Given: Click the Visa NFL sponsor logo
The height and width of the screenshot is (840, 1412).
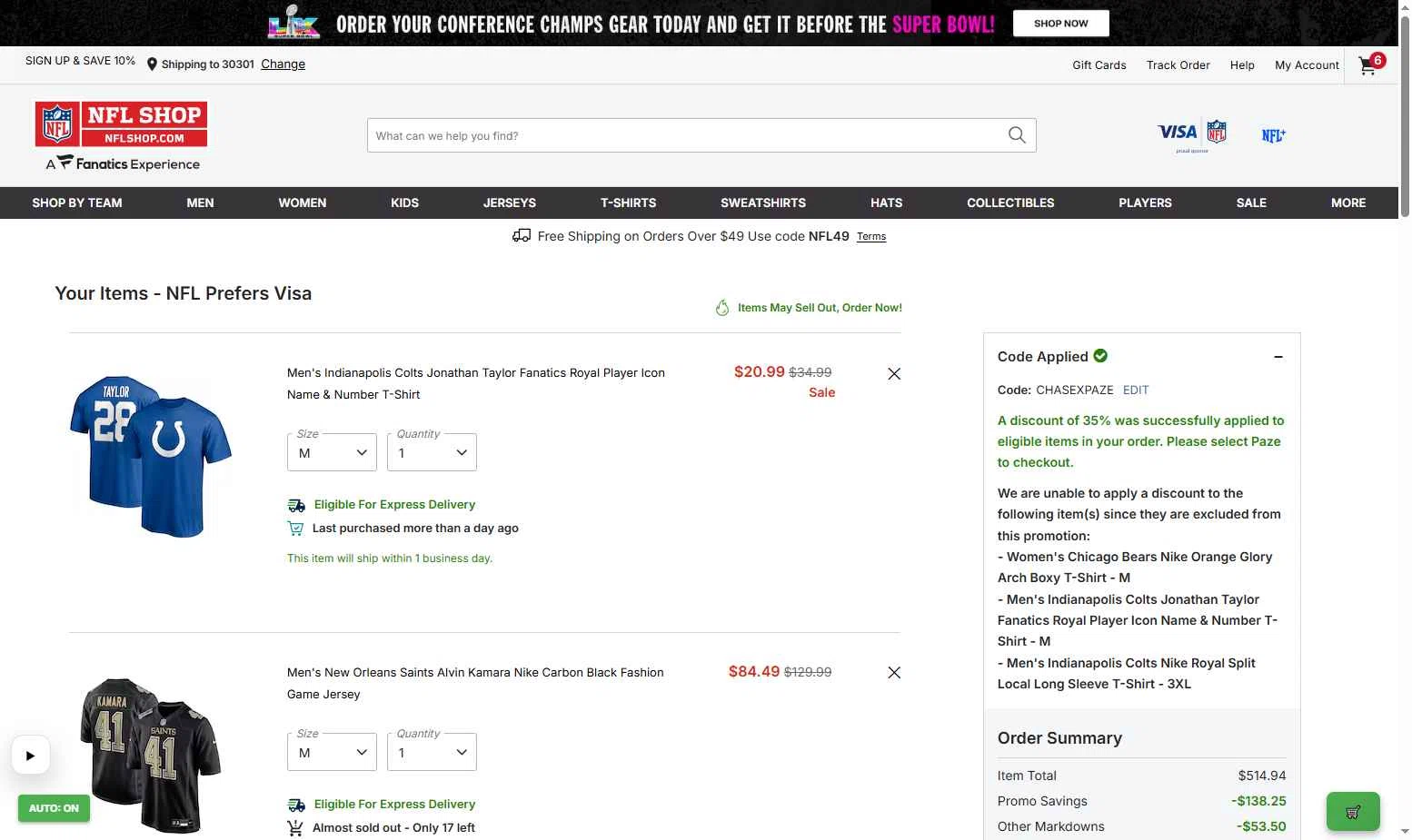Looking at the screenshot, I should (1192, 134).
